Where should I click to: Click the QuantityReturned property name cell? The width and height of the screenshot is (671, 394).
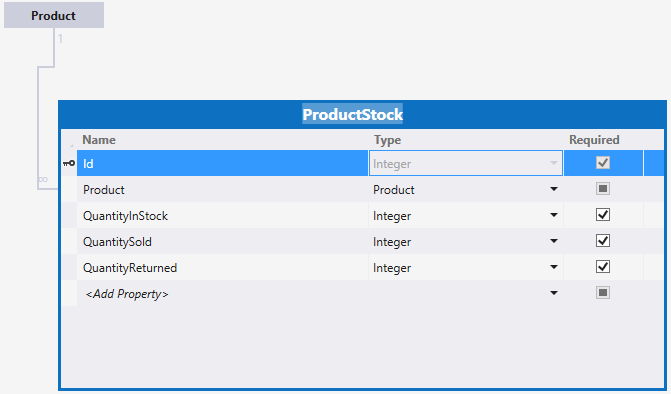coord(223,267)
